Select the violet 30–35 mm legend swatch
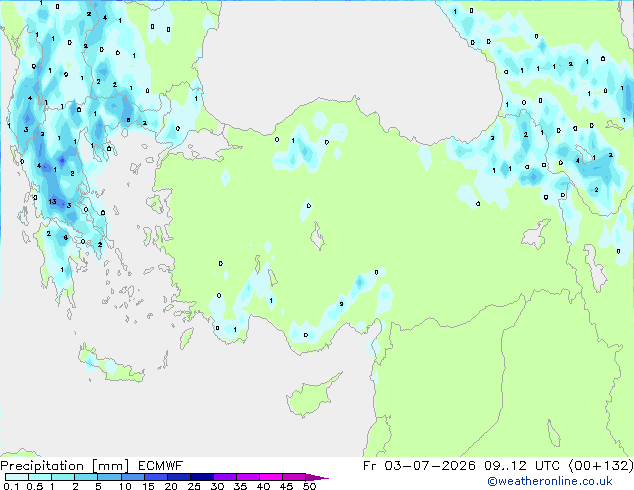Image resolution: width=634 pixels, height=490 pixels. 224,477
